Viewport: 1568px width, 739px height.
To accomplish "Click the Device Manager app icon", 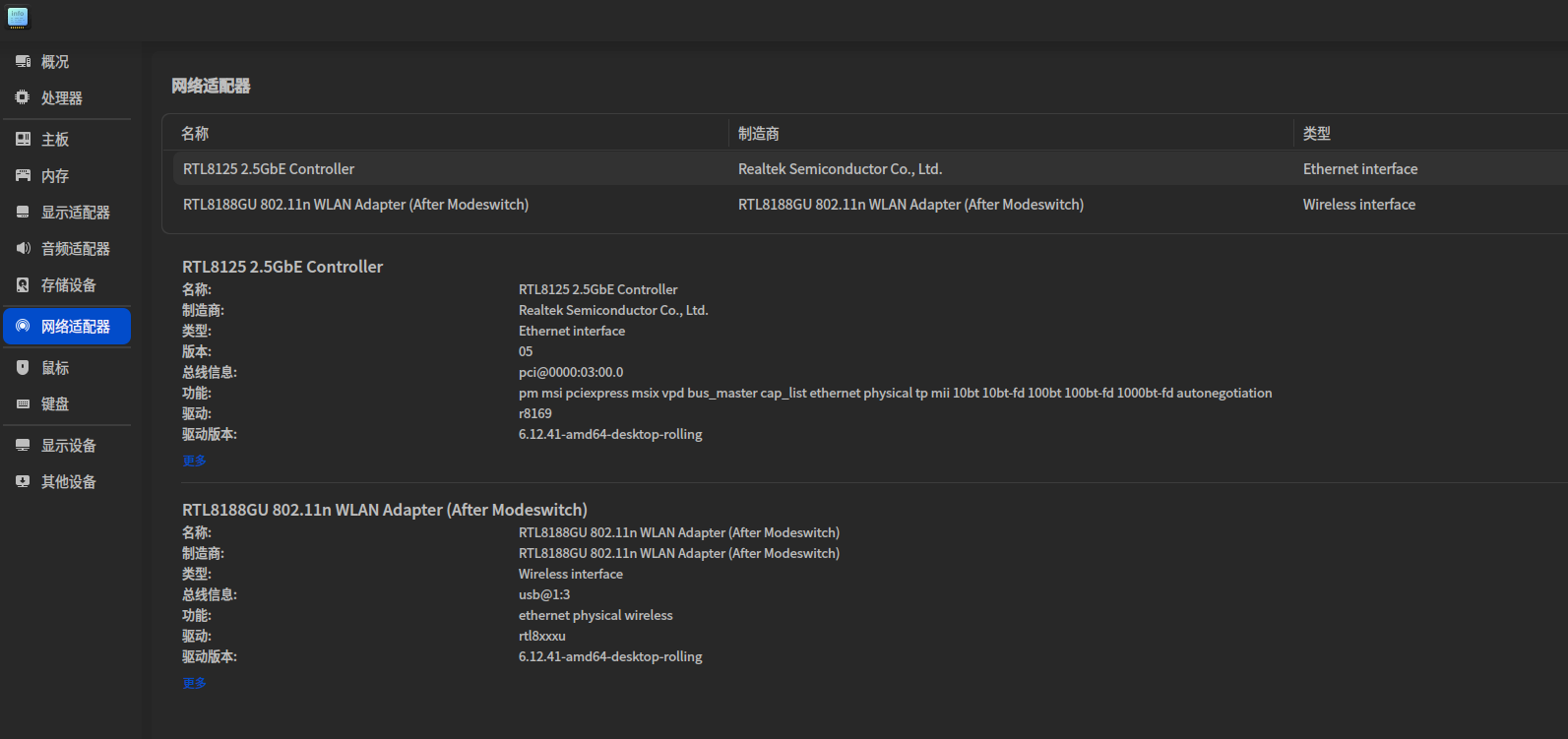I will (x=18, y=18).
